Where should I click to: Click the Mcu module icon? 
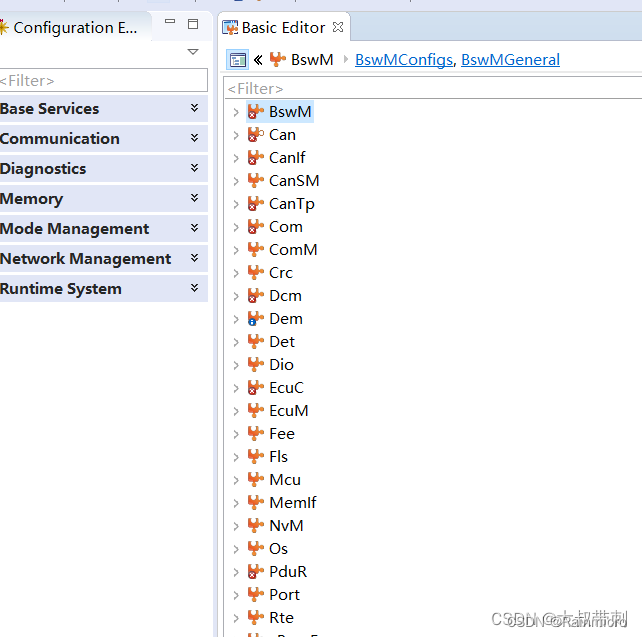256,479
